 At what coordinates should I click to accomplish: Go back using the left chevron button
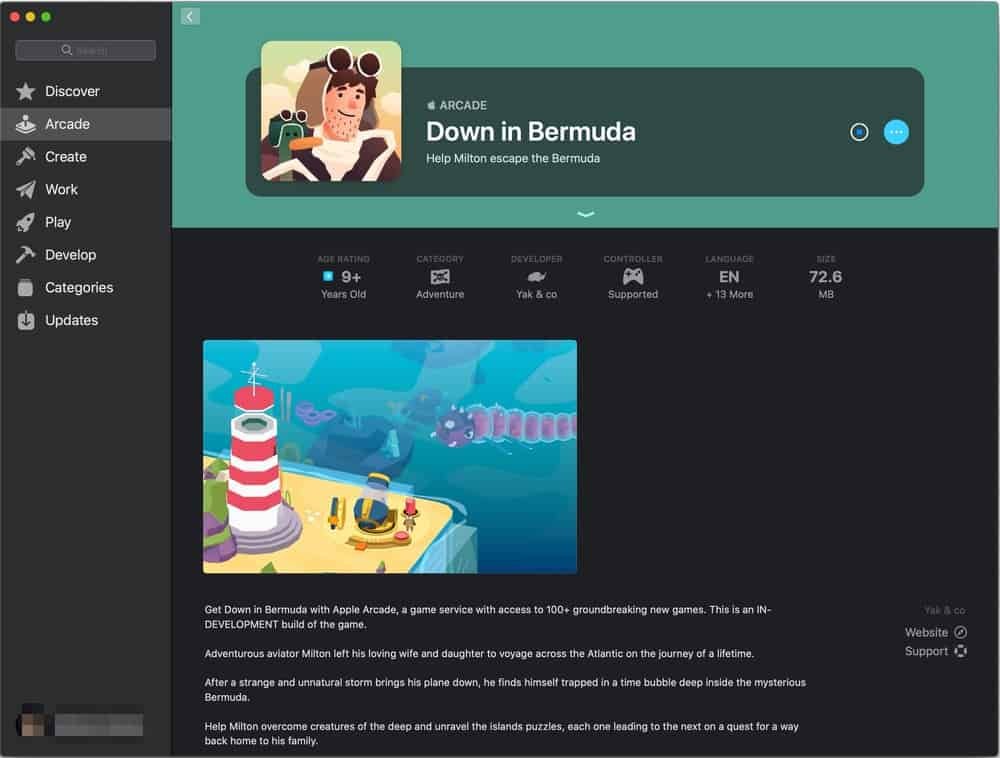190,17
